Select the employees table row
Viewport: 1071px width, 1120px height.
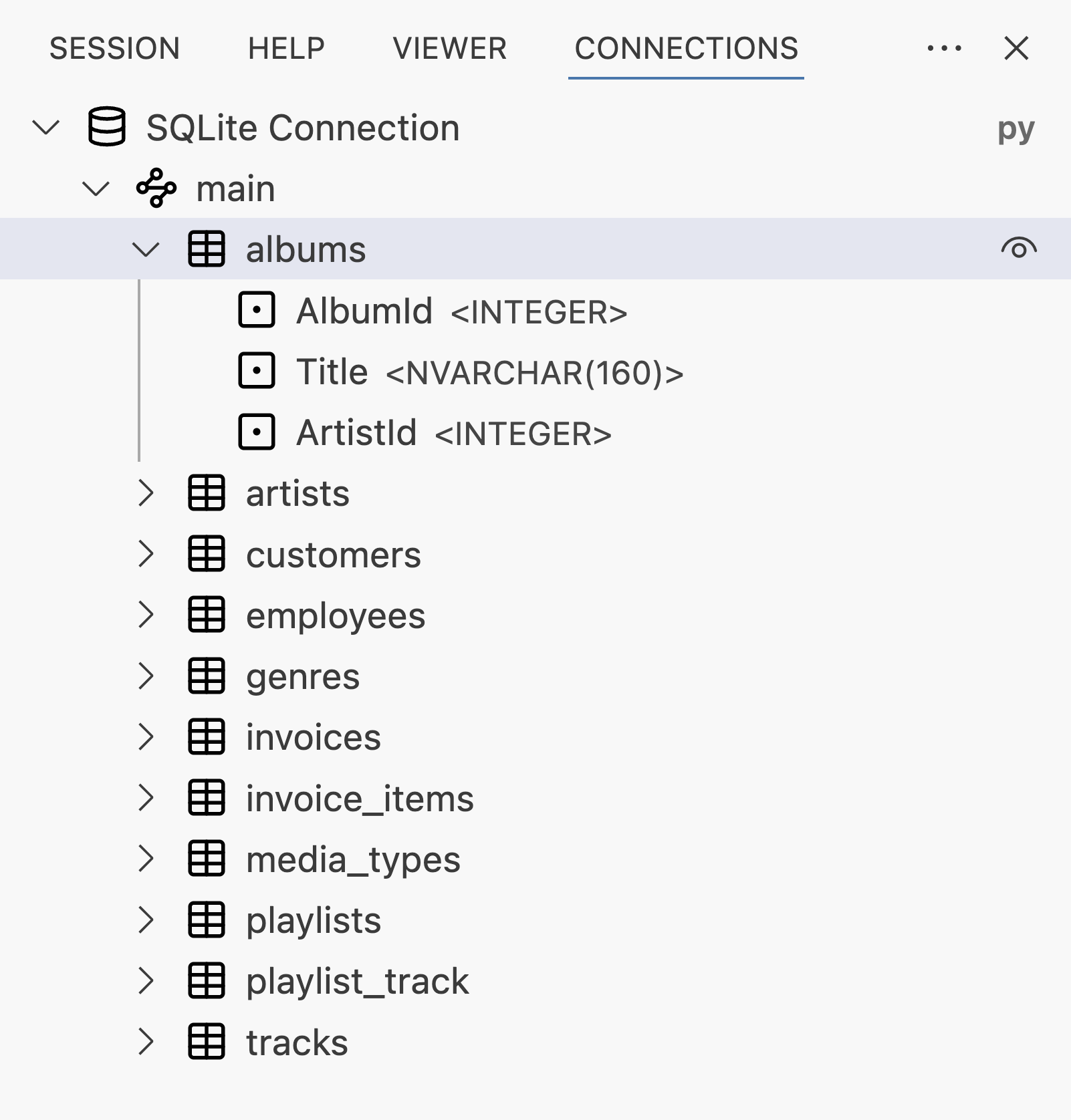tap(336, 615)
